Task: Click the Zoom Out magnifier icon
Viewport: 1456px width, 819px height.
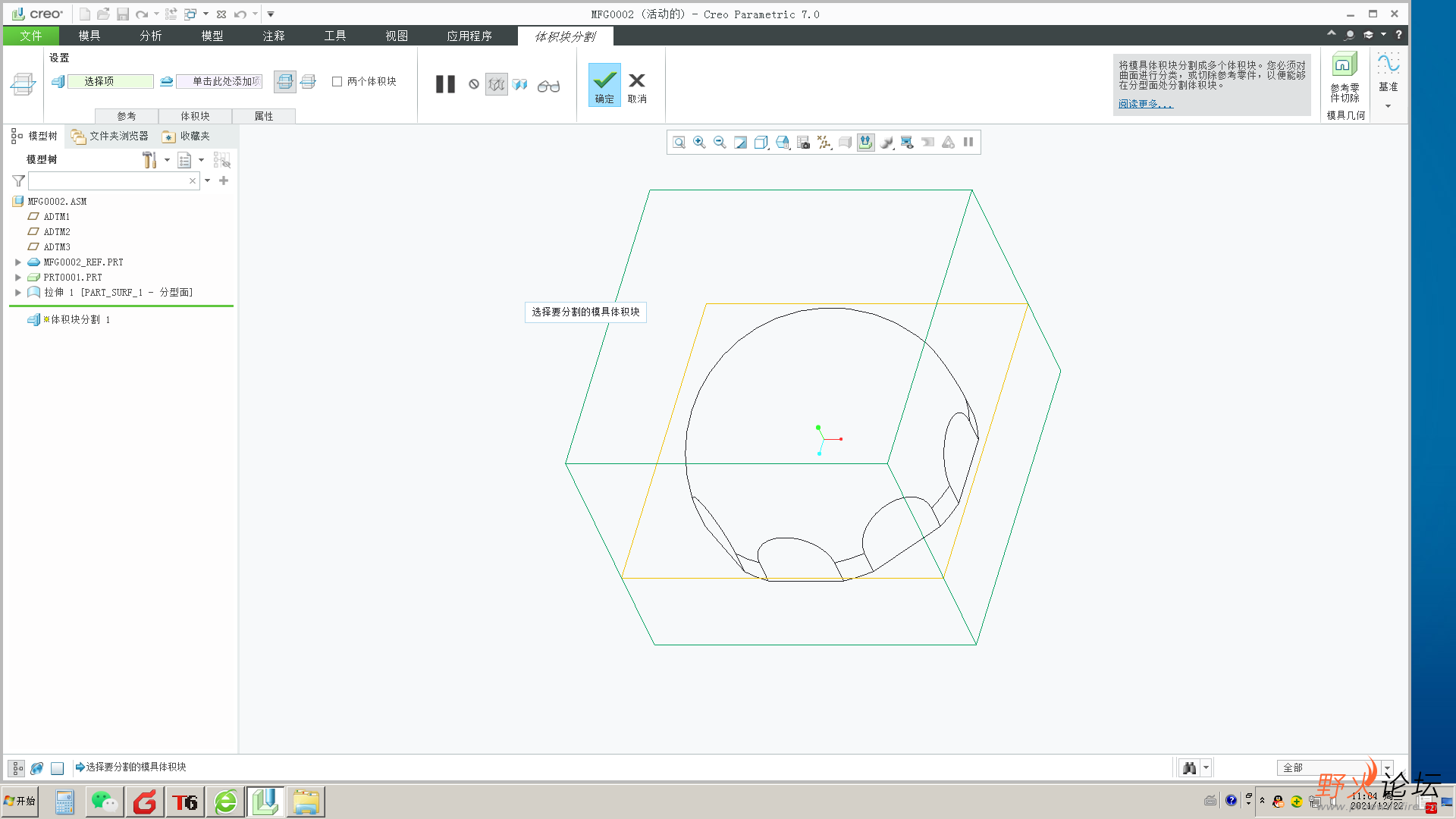Action: tap(720, 143)
